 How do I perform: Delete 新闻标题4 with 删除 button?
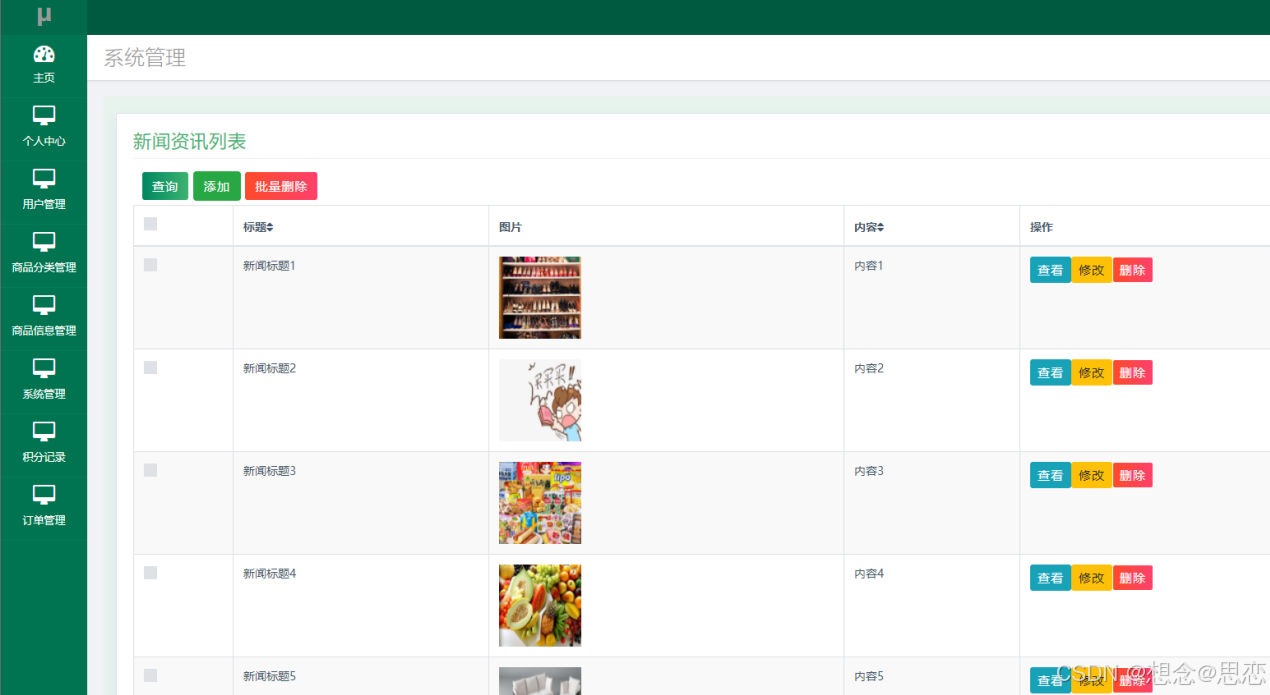coord(1133,578)
